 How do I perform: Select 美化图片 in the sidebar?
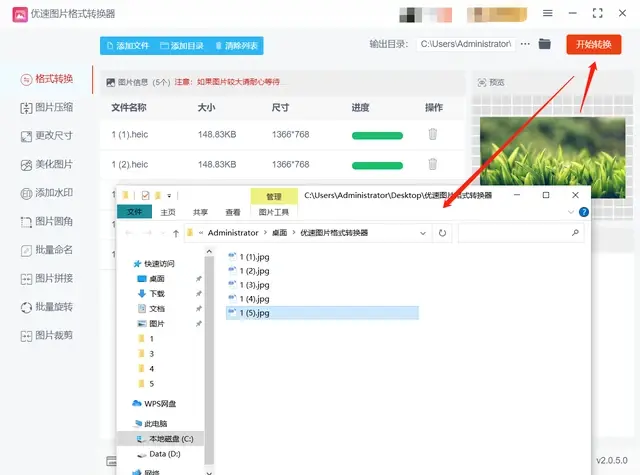47,164
